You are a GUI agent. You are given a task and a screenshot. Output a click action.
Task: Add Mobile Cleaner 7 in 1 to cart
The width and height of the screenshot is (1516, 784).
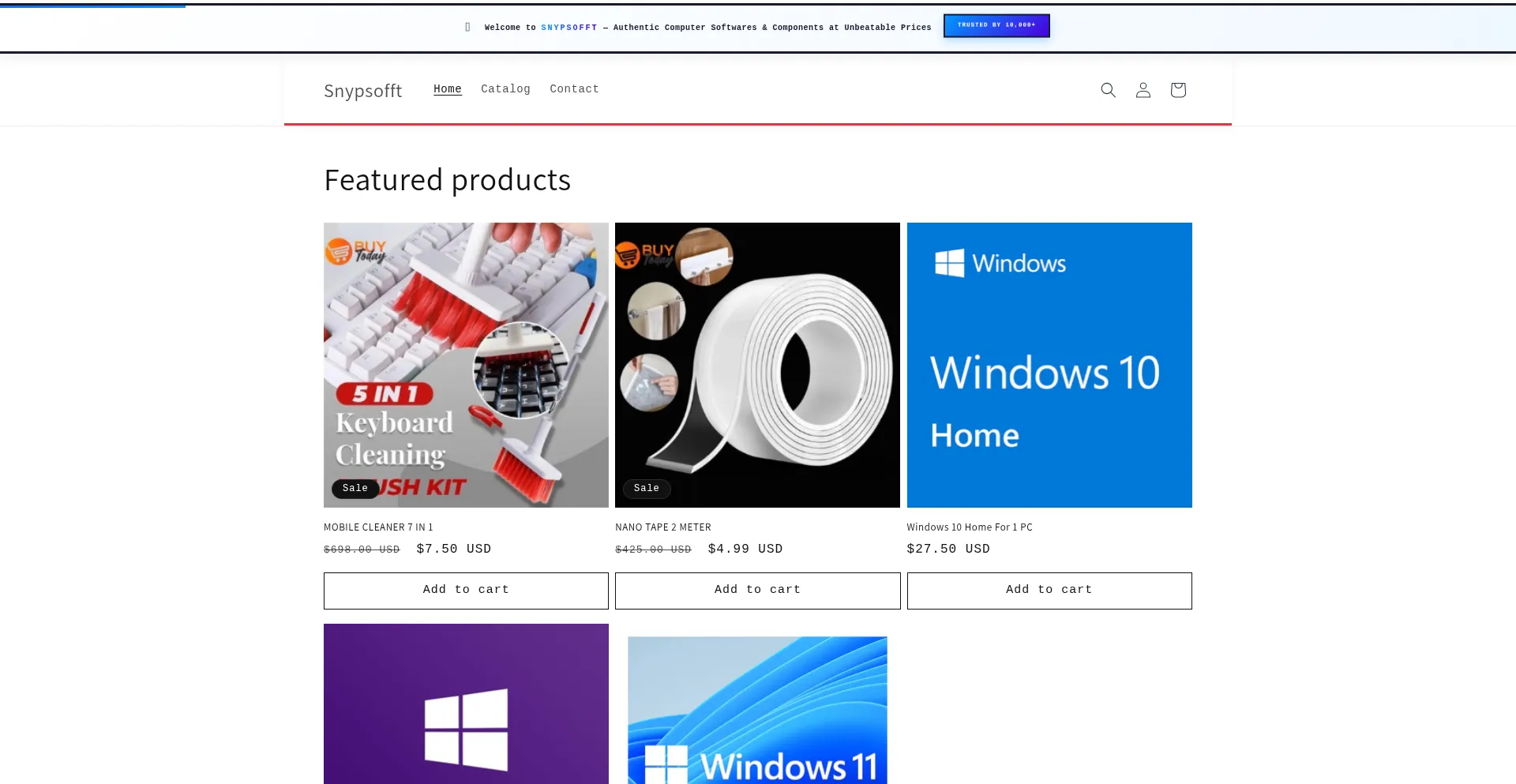(466, 590)
